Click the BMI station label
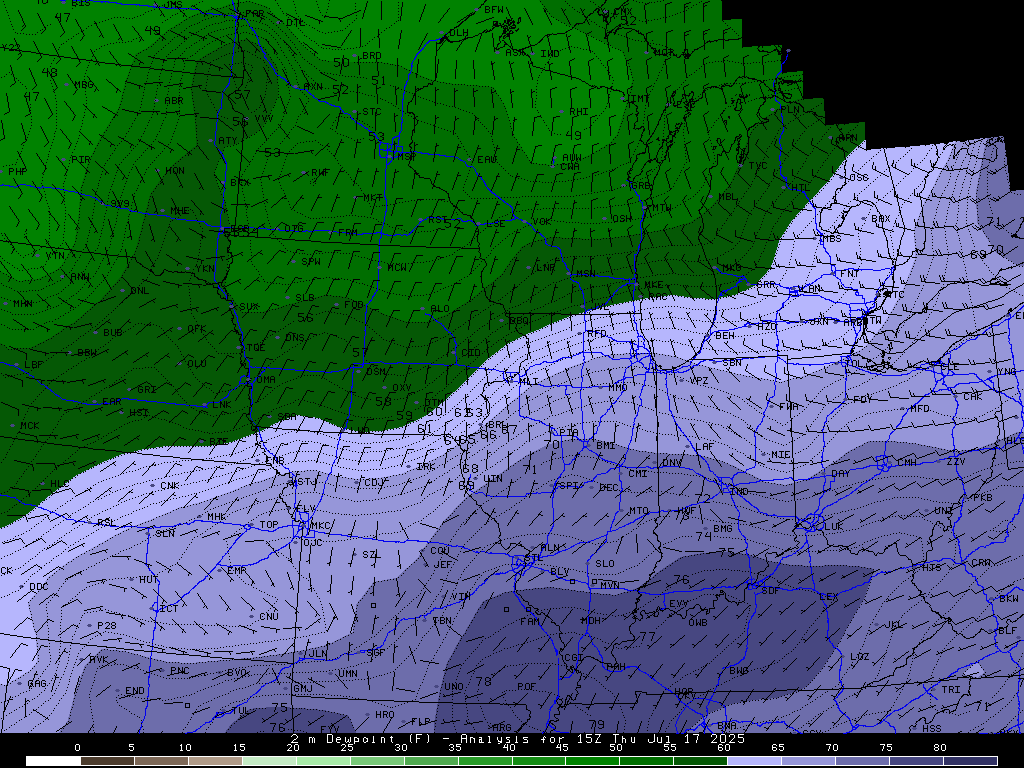Screen dimensions: 1024x768 (605, 445)
